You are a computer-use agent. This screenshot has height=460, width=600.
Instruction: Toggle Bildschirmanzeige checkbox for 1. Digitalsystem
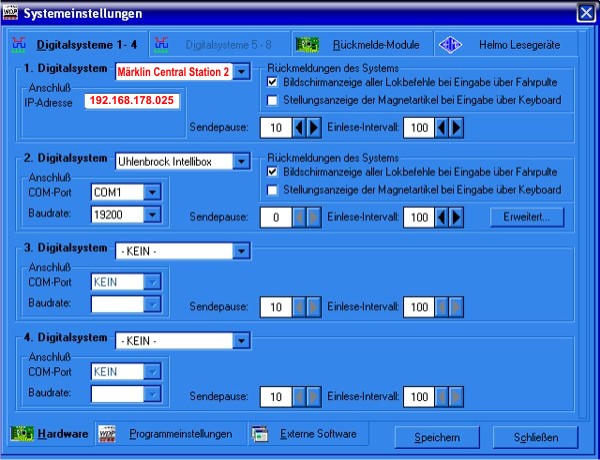point(273,83)
